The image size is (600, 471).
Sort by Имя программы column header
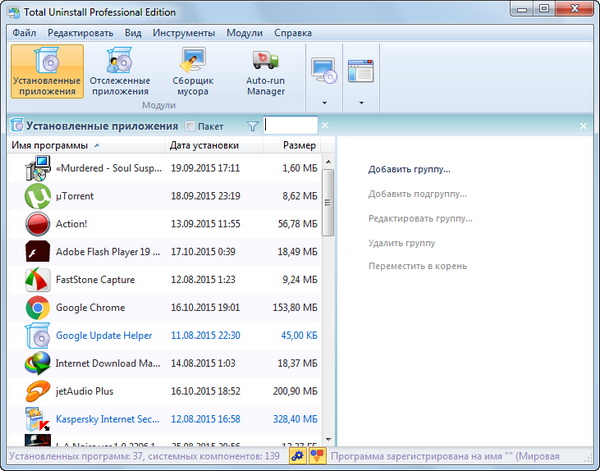48,146
